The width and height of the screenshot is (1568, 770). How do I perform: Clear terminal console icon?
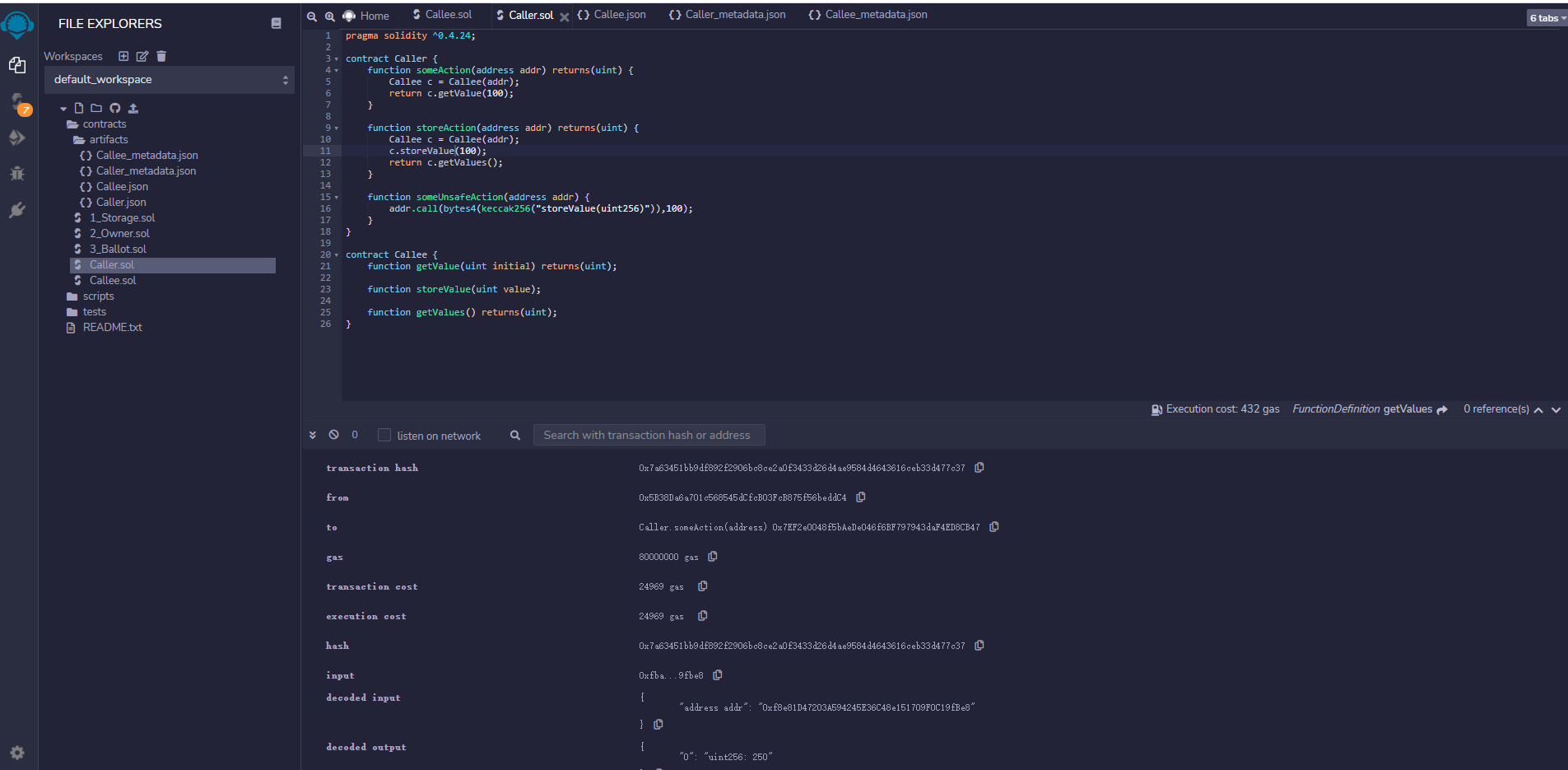[x=333, y=435]
